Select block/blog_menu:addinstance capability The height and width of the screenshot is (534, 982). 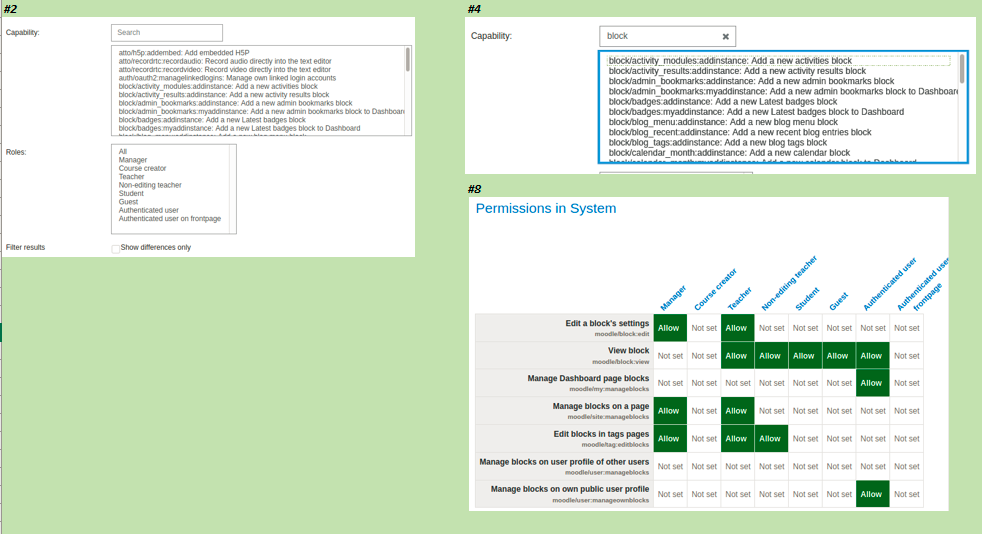(x=723, y=122)
